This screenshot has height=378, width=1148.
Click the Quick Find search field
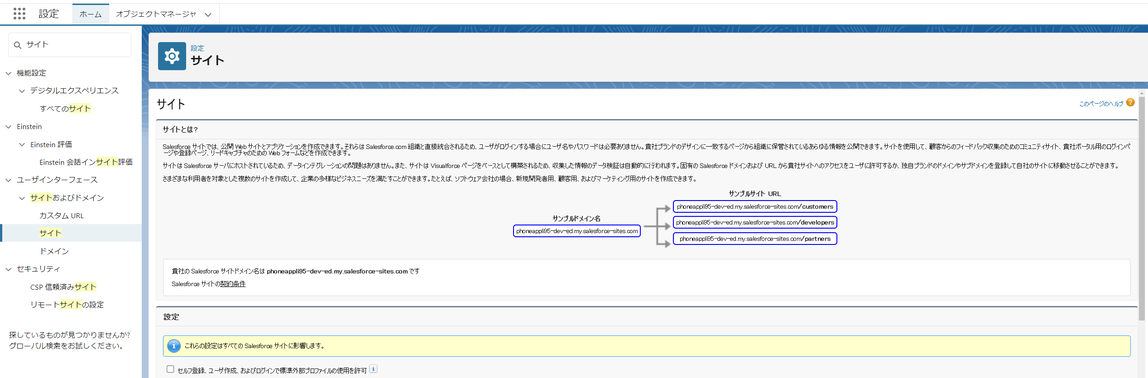tap(70, 45)
